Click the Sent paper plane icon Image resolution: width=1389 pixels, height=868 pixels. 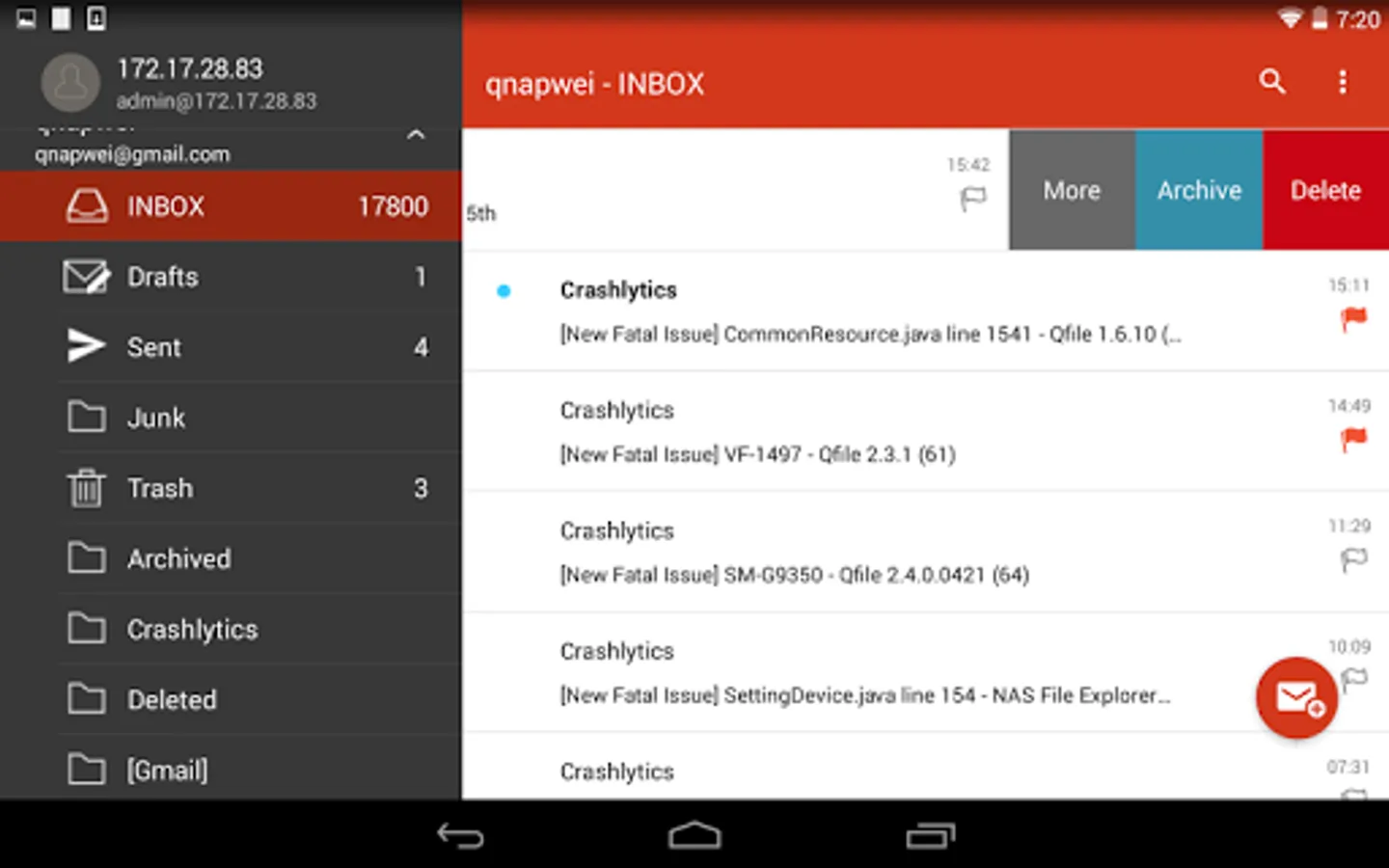tap(86, 346)
